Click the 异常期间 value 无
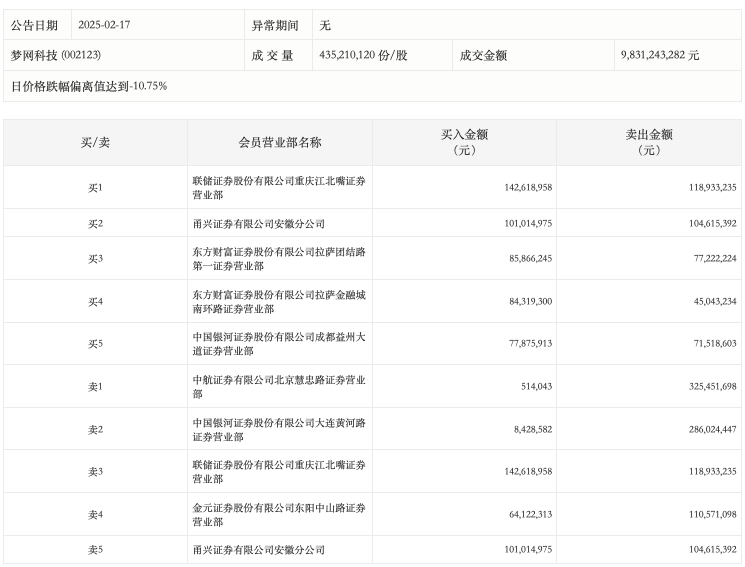 [x=325, y=24]
